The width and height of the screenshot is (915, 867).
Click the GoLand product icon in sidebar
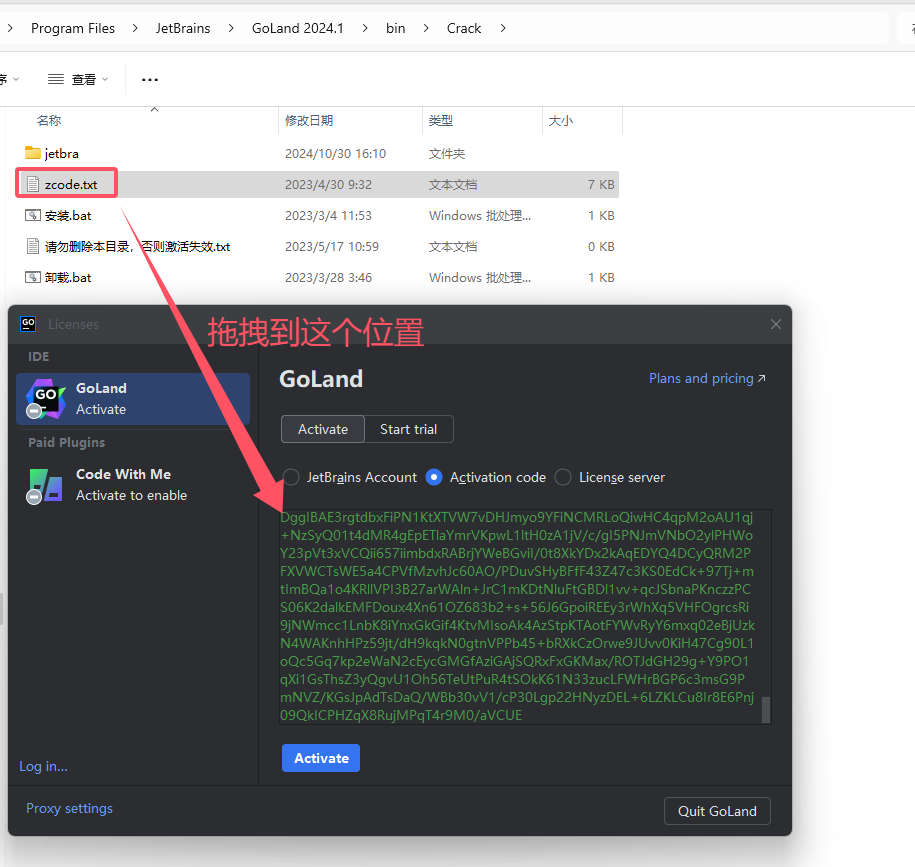(46, 399)
